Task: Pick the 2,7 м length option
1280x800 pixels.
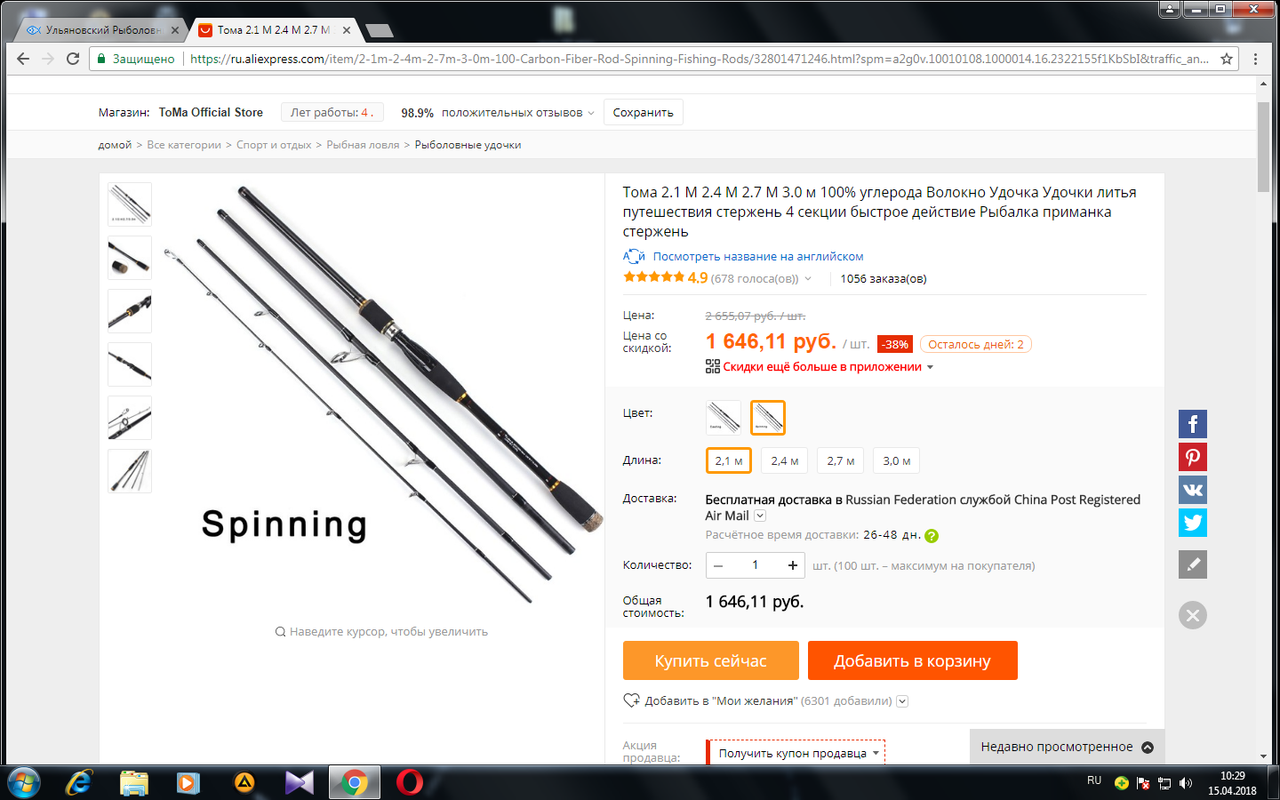Action: [x=841, y=461]
